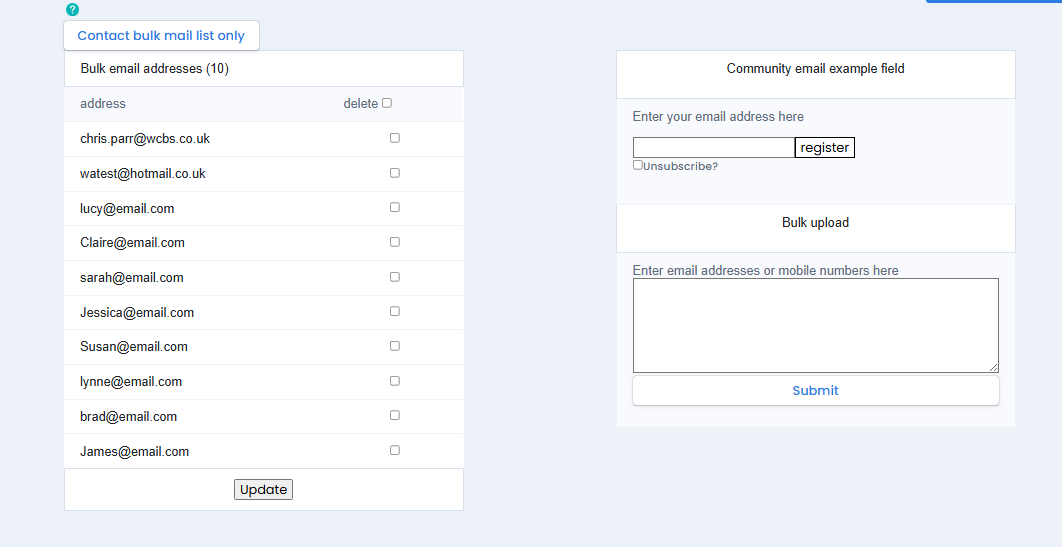
Task: Check delete box for chris.parr@wcbs.co.uk
Action: tap(395, 138)
